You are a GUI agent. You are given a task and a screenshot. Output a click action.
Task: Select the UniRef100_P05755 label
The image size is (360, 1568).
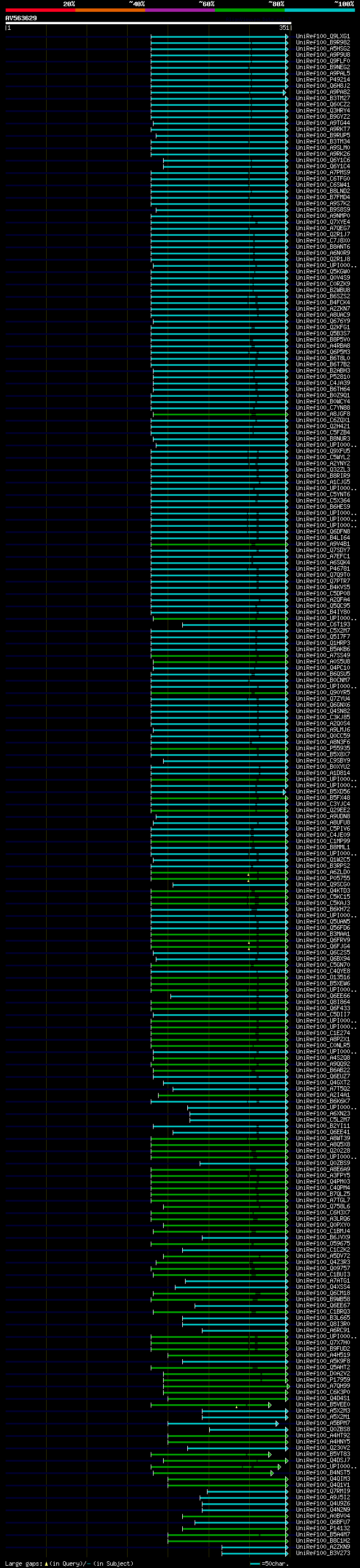click(x=323, y=879)
